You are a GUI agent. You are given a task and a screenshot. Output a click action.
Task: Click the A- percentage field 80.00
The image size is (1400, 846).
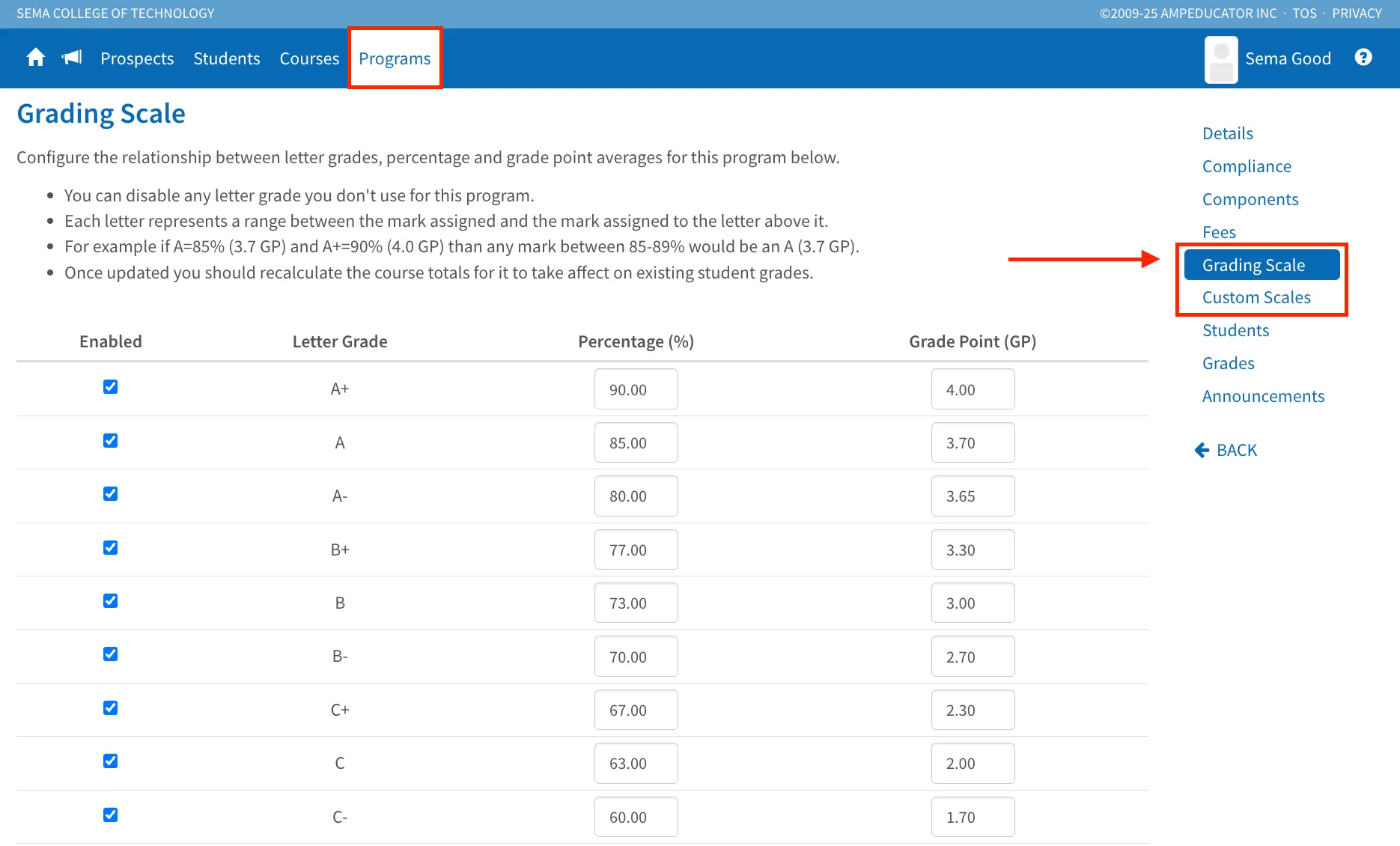(x=636, y=496)
